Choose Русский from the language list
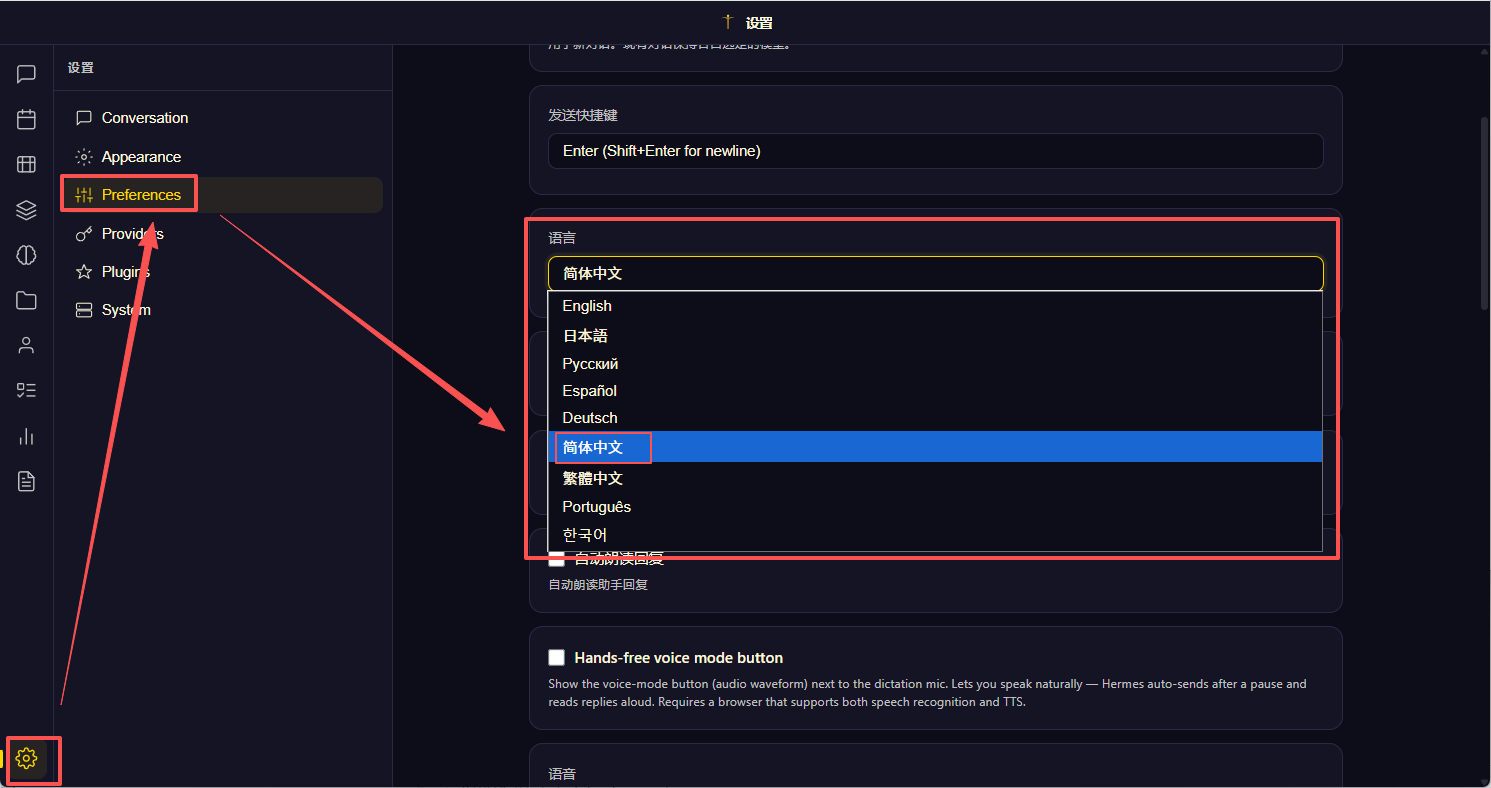This screenshot has width=1491, height=788. [935, 364]
